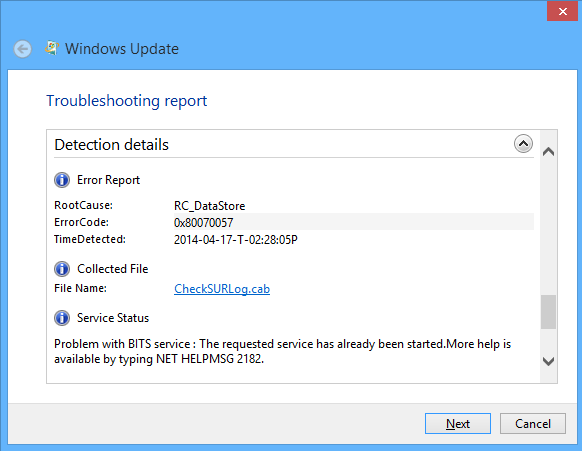The image size is (582, 451).
Task: Click the Windows Update title text
Action: point(122,49)
